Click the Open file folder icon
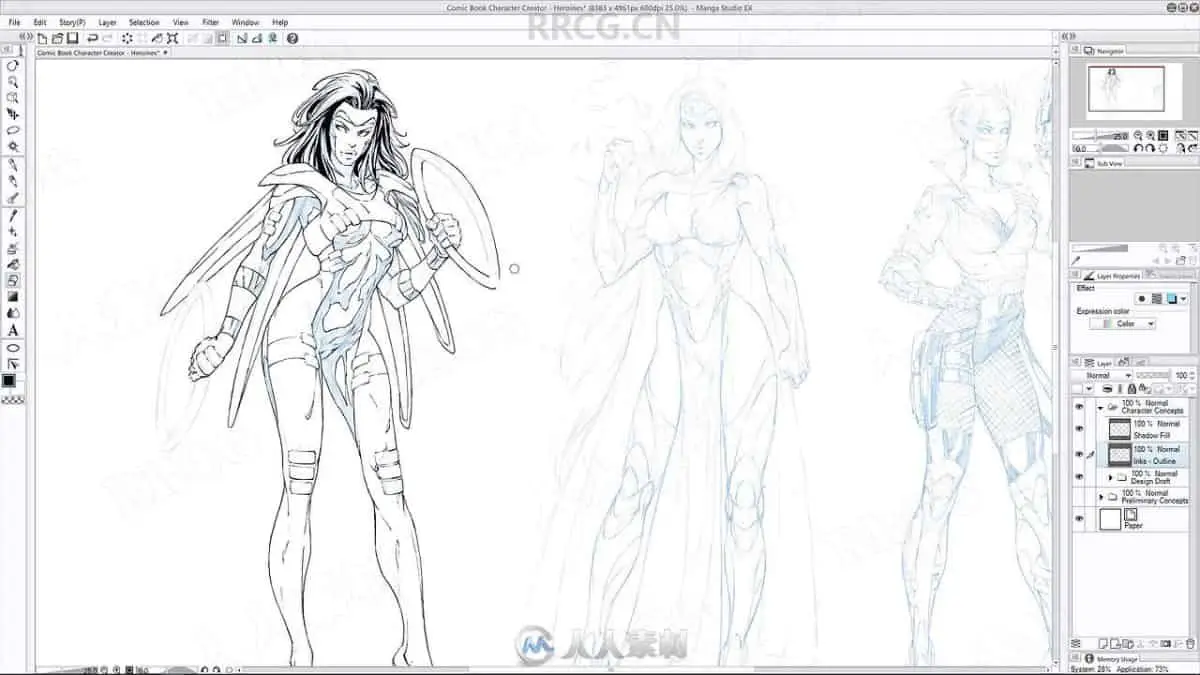Screen dimensions: 1200x675 pos(57,38)
